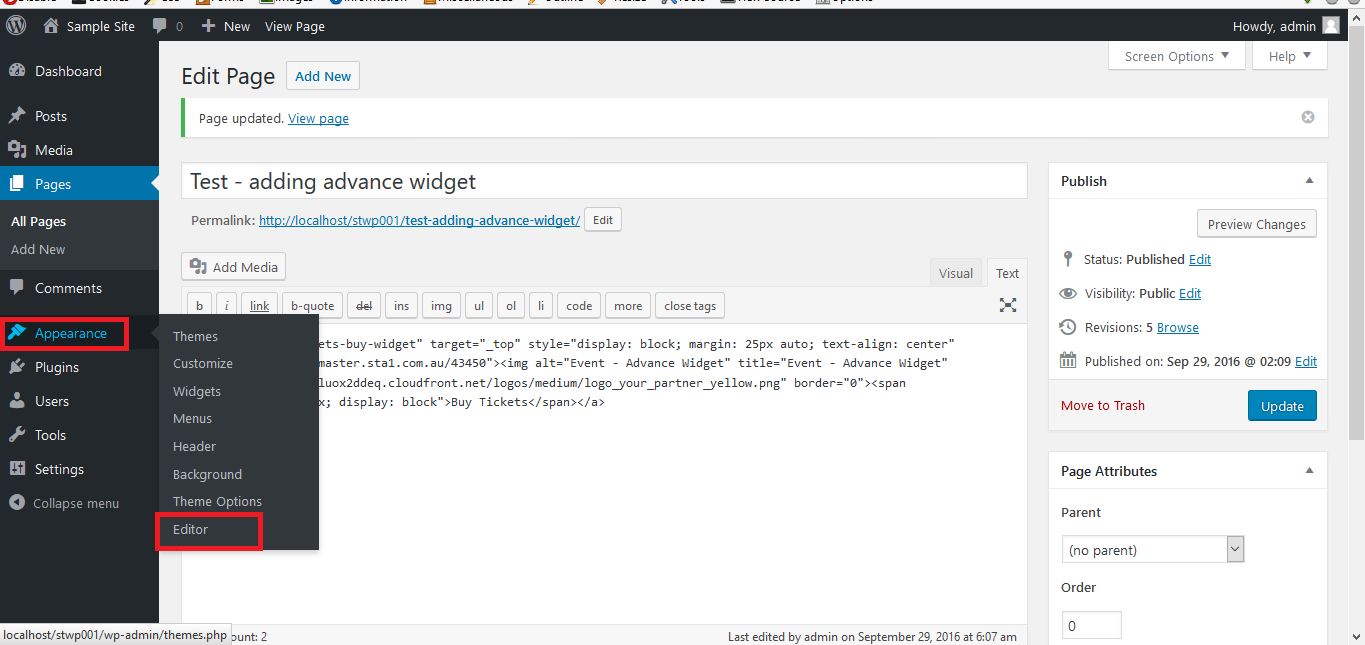Click the code quicktag button
The image size is (1365, 645).
(x=579, y=306)
